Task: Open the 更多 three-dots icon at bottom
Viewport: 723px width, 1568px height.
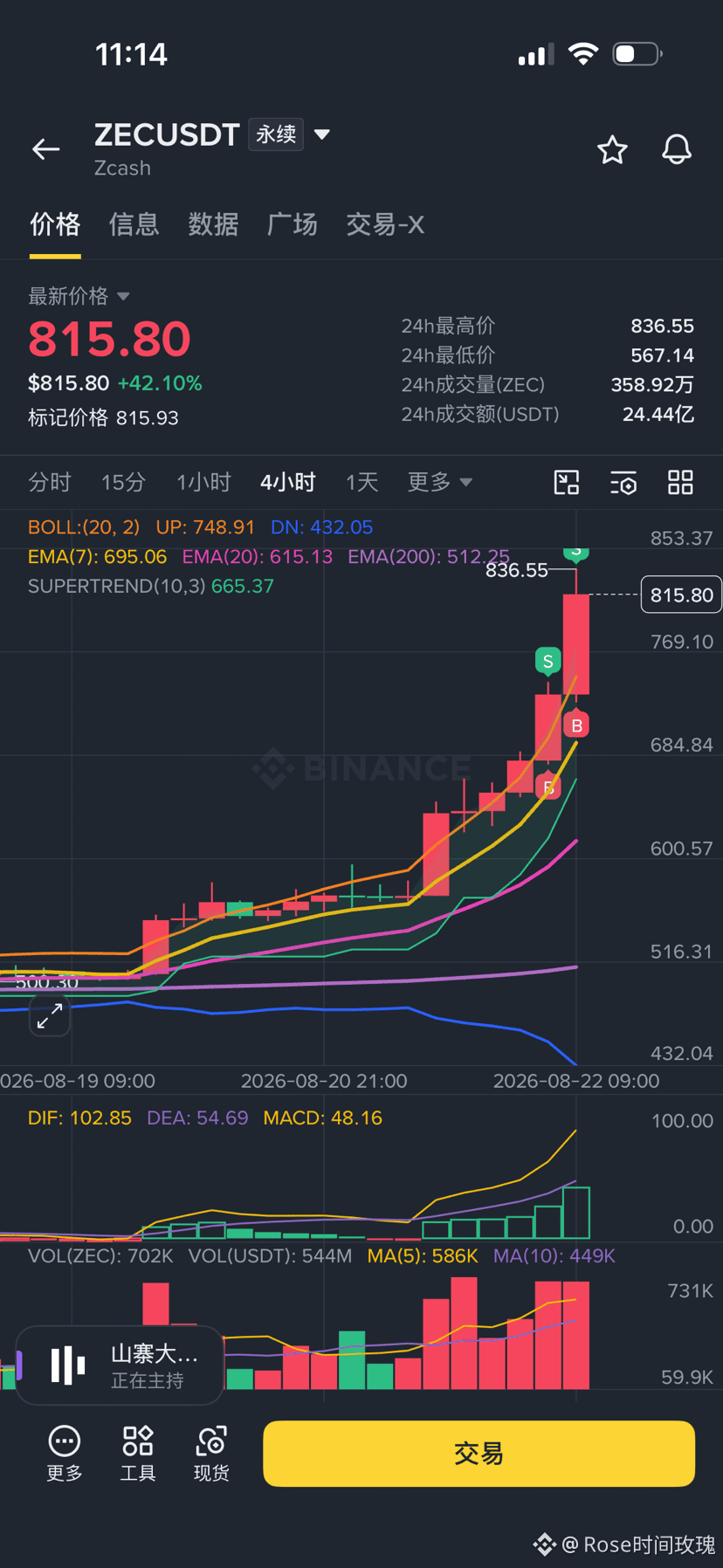Action: (x=65, y=1454)
